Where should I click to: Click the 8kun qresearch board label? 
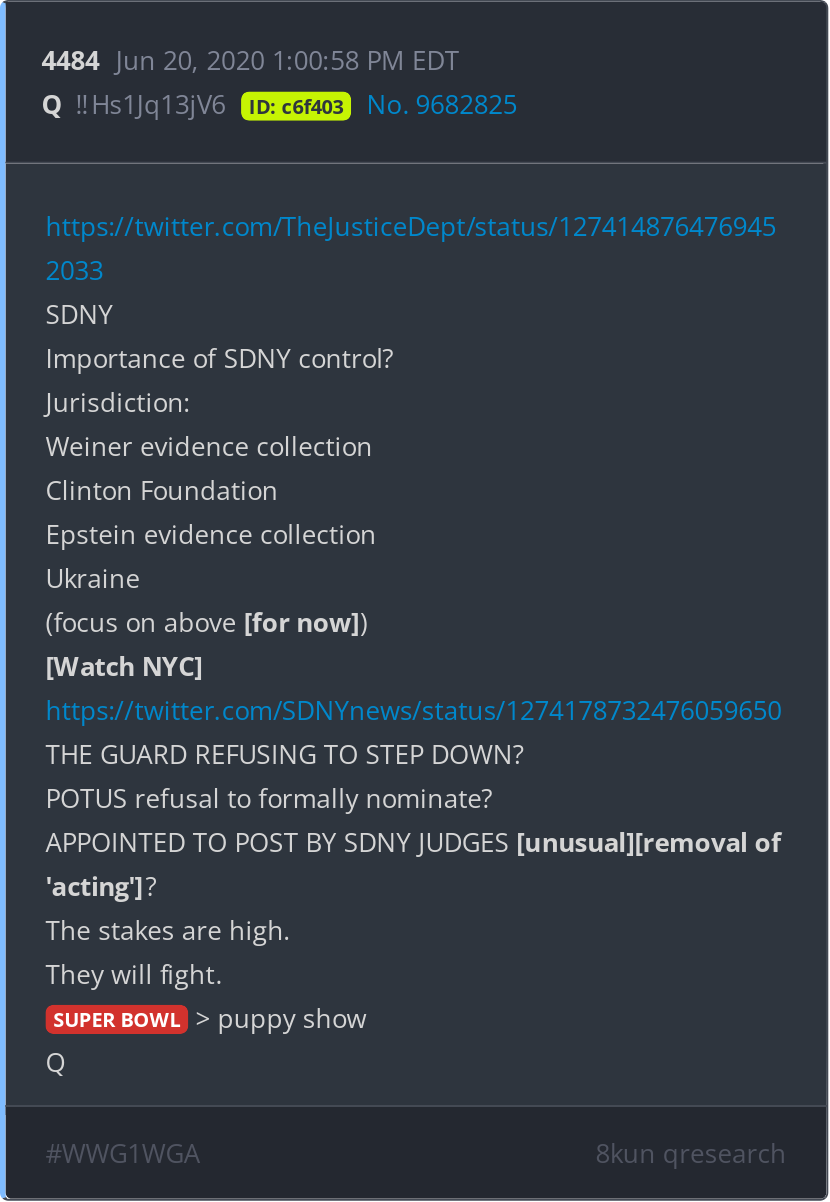tap(690, 1154)
